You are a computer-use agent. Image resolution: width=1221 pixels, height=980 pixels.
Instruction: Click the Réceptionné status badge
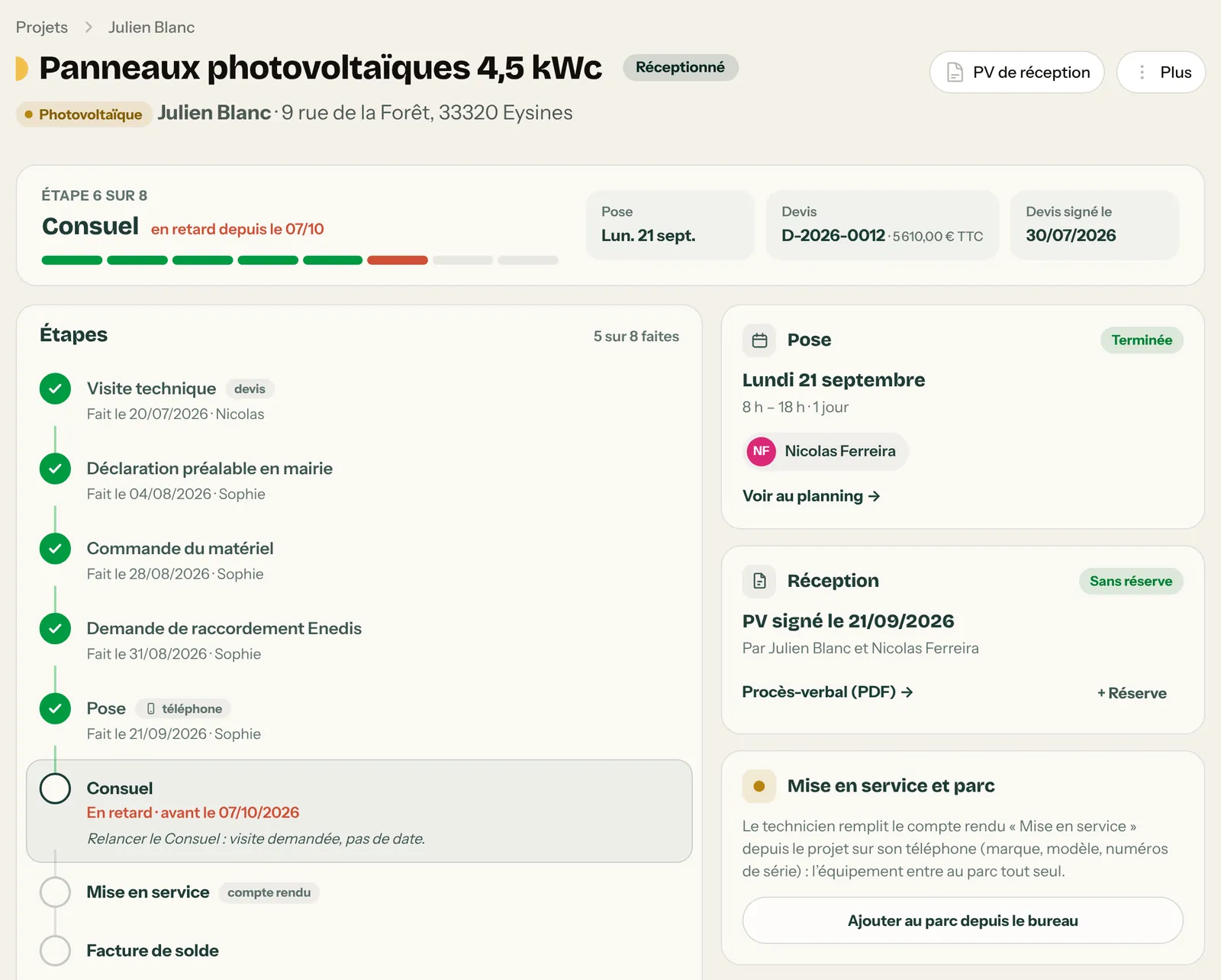(x=680, y=67)
